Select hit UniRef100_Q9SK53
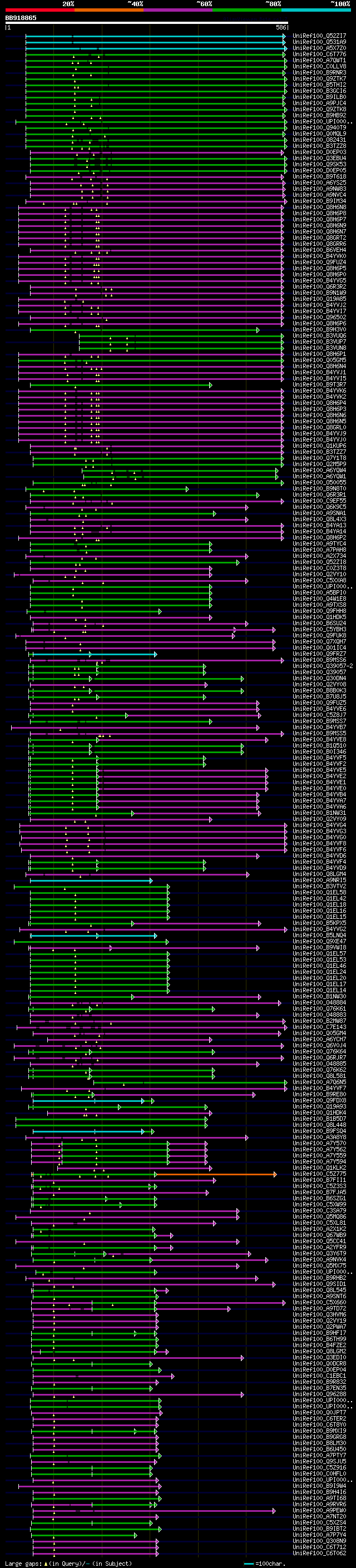 (x=319, y=164)
